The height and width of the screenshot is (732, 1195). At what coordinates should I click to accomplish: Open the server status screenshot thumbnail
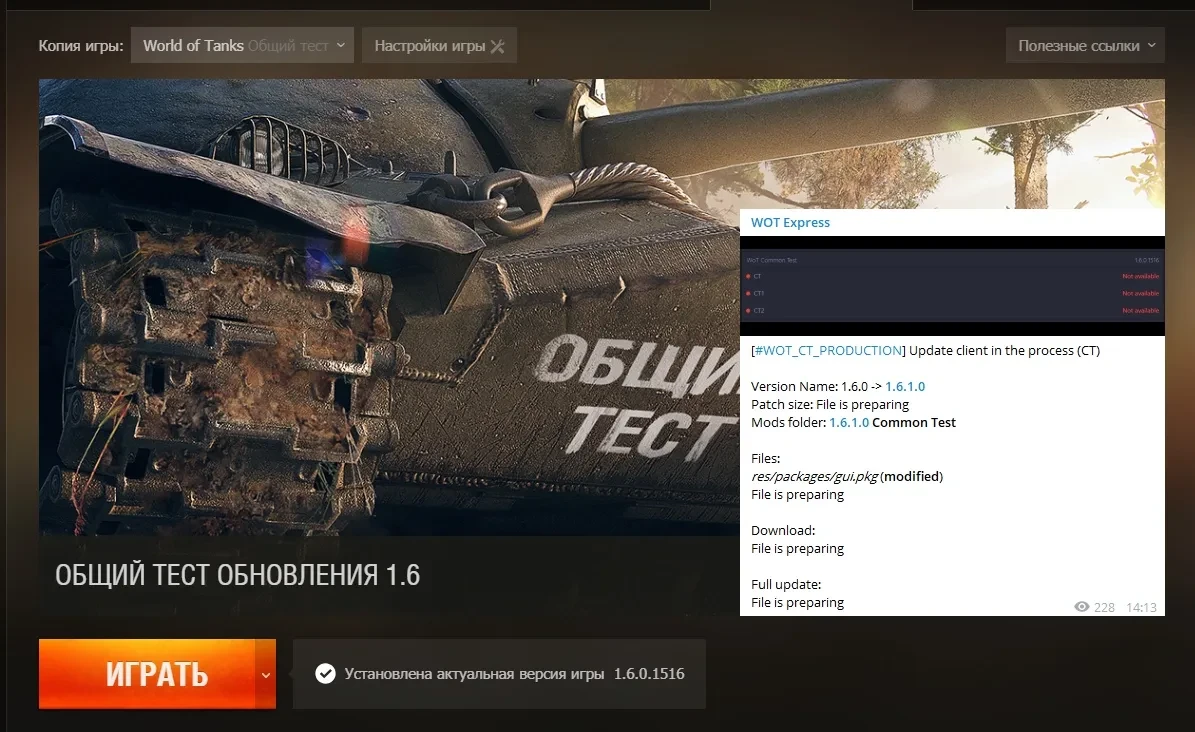tap(952, 286)
